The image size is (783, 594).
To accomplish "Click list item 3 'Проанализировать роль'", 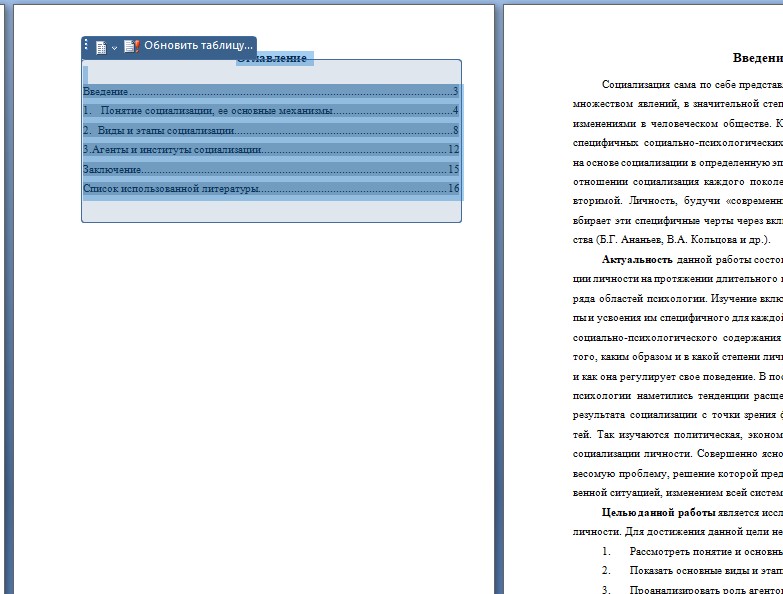I will 705,589.
